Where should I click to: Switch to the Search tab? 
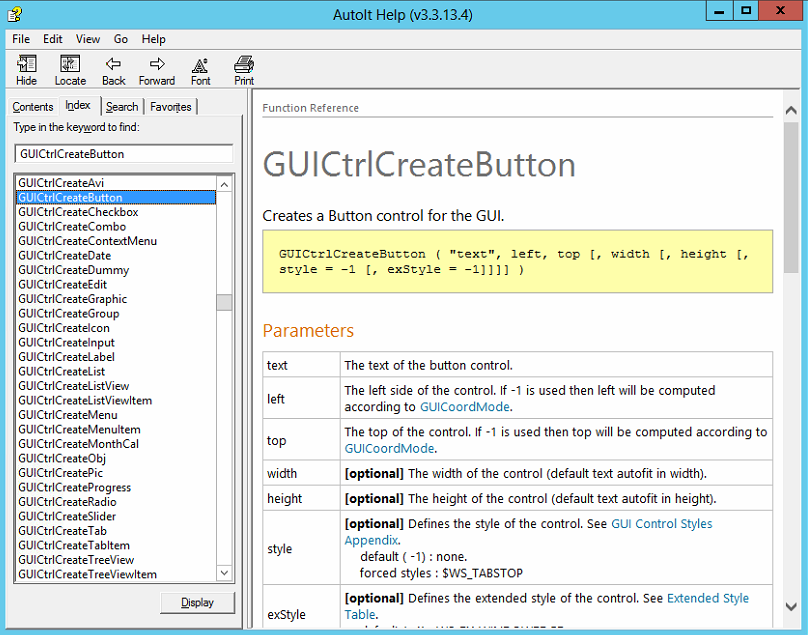tap(122, 107)
